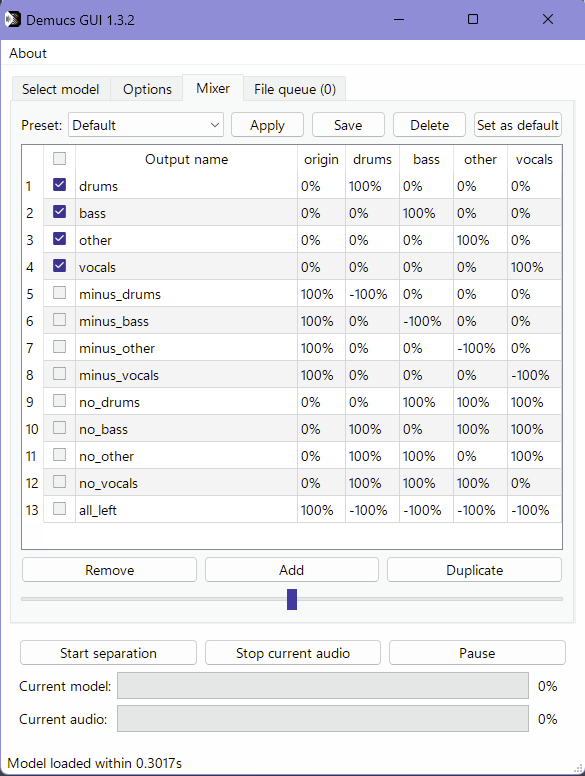Switch to the Select model tab
This screenshot has height=776, width=585.
point(60,89)
